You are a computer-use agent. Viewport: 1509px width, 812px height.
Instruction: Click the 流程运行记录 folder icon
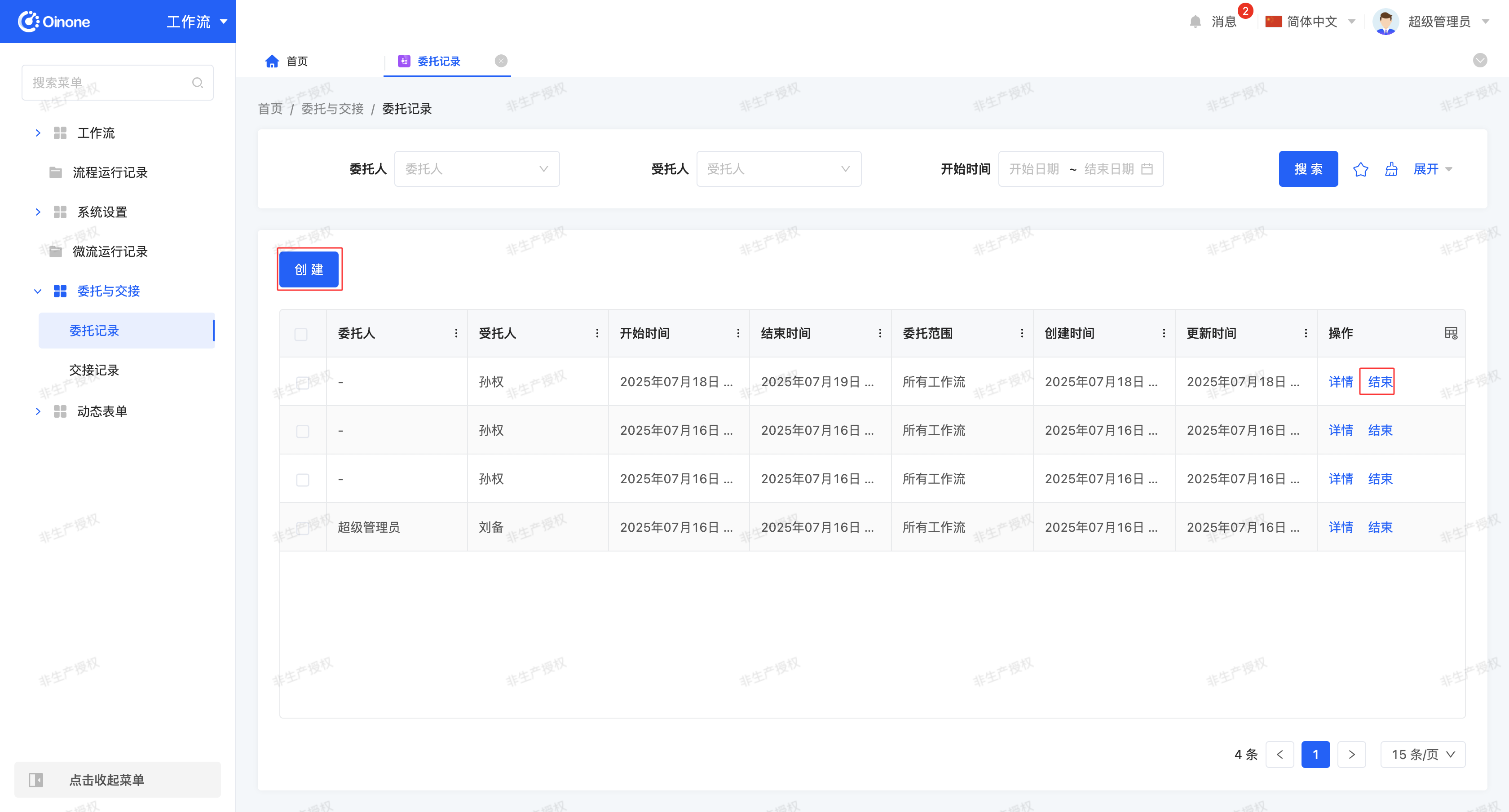coord(56,172)
